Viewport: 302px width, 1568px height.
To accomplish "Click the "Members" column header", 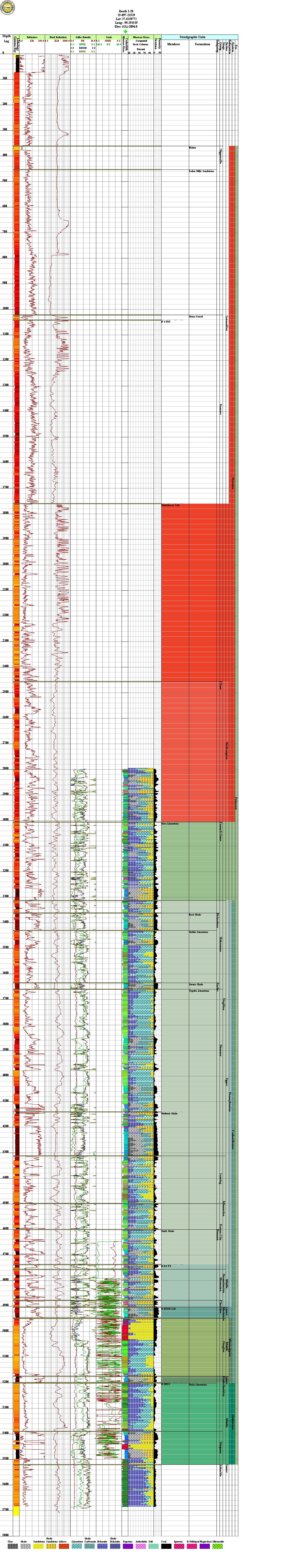I will (x=174, y=44).
